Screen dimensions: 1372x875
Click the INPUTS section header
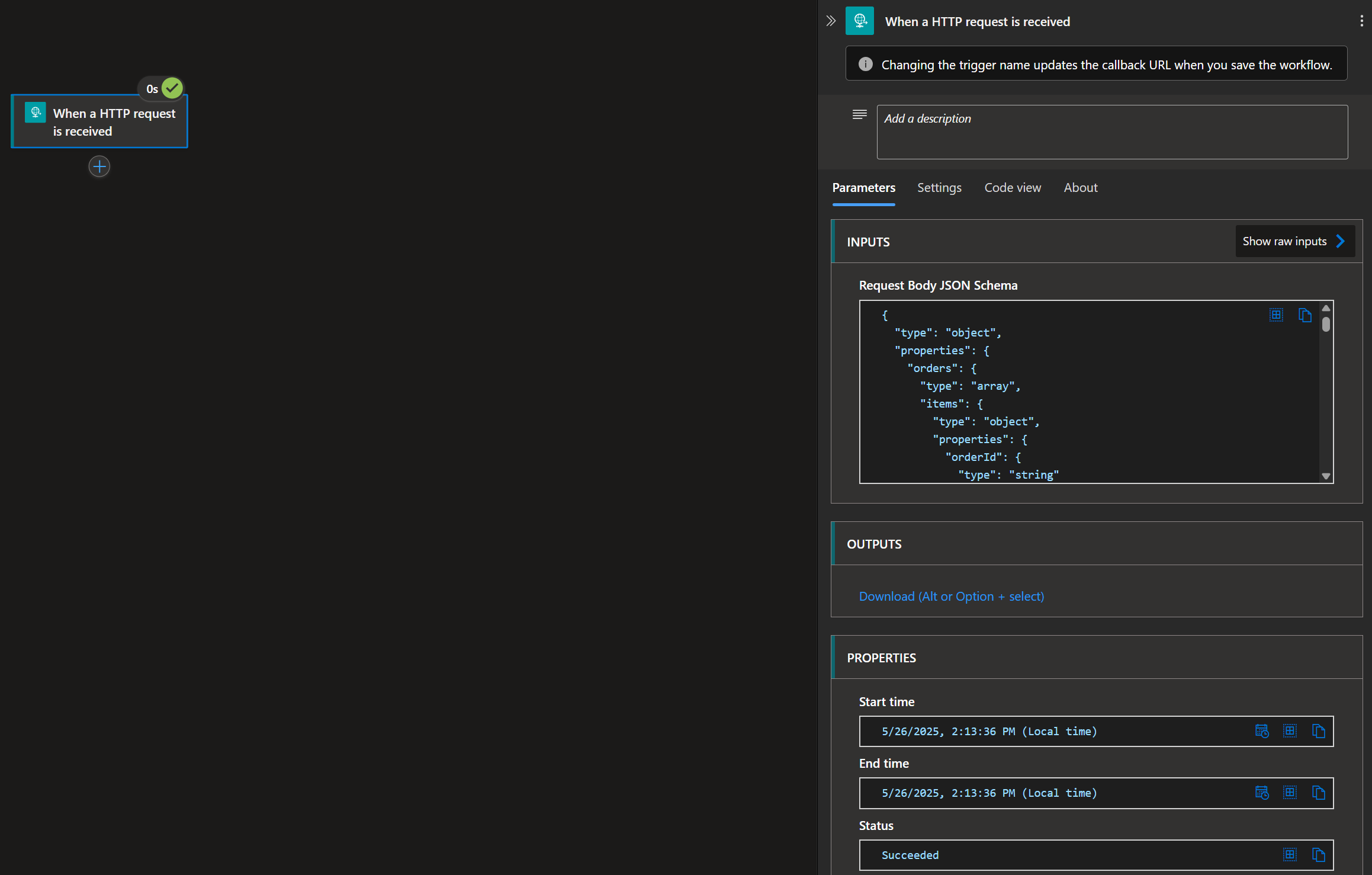[1096, 242]
